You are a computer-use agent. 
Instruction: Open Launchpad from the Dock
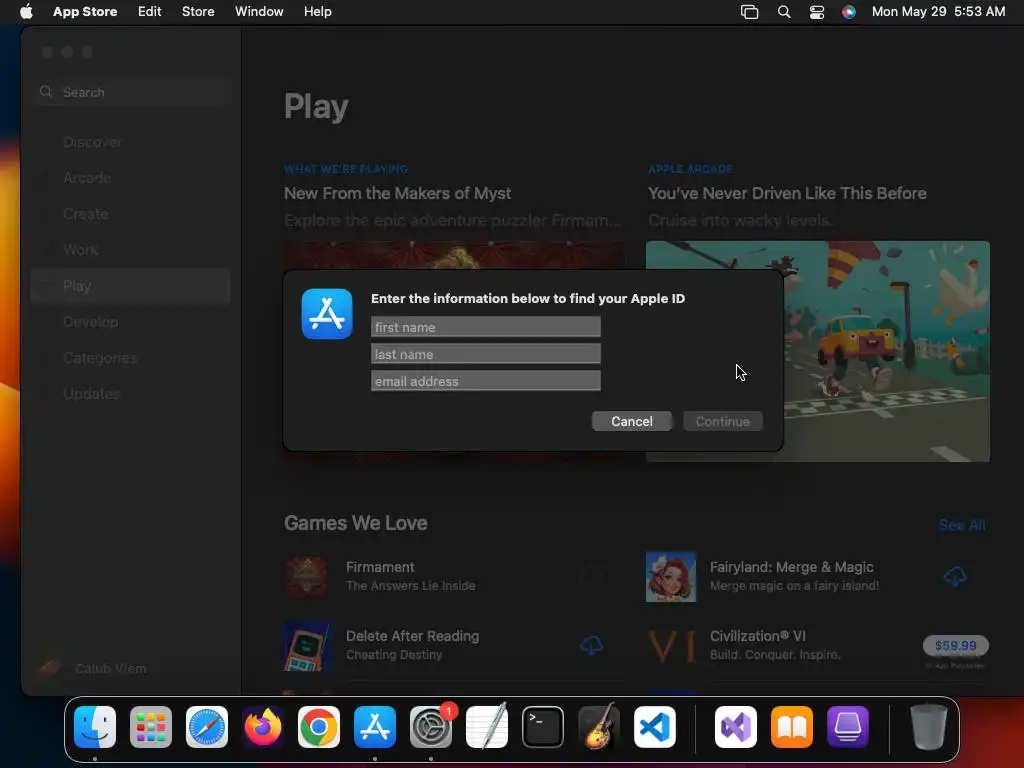tap(151, 727)
